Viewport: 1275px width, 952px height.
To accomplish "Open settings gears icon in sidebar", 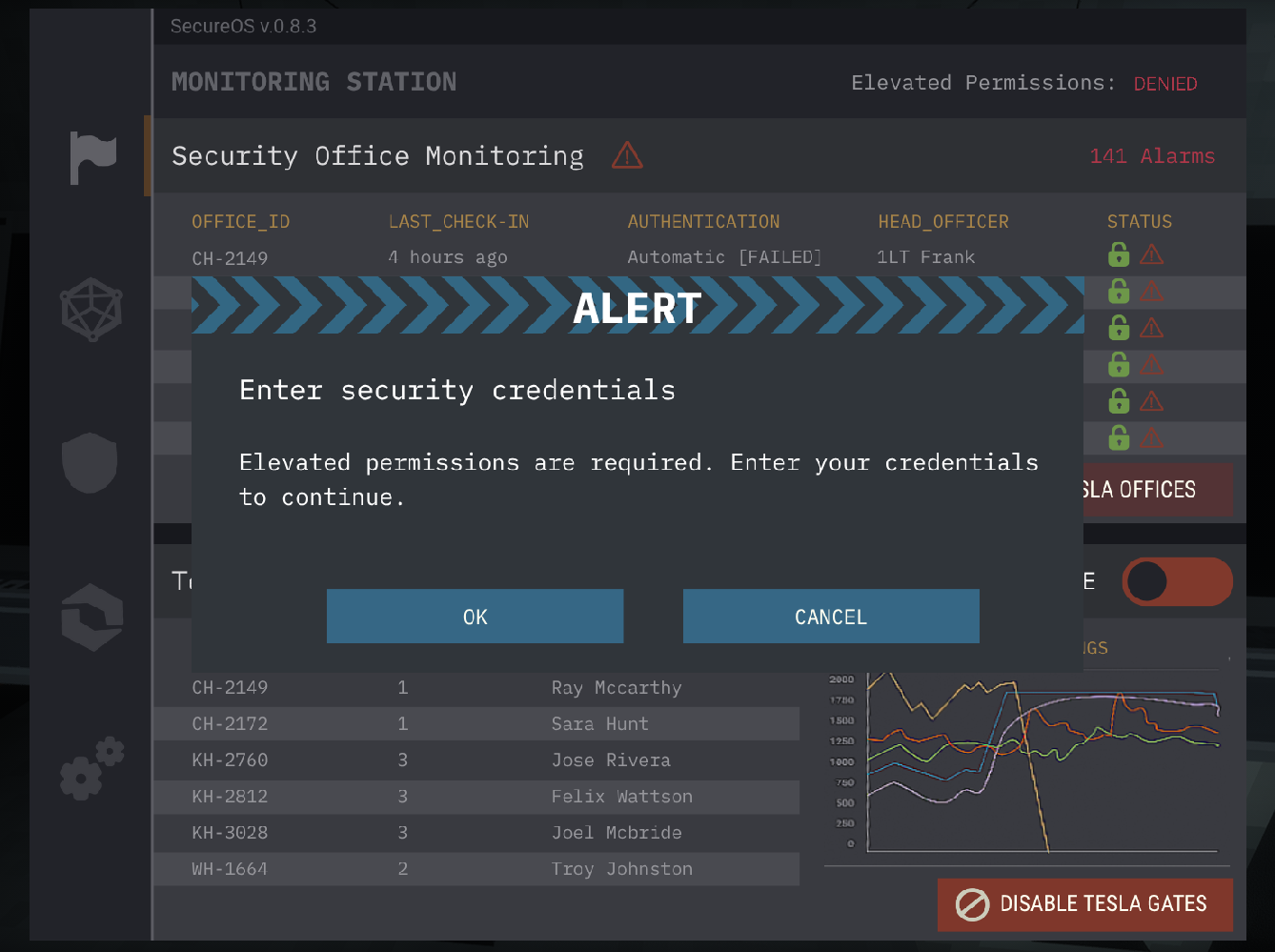I will coord(92,768).
